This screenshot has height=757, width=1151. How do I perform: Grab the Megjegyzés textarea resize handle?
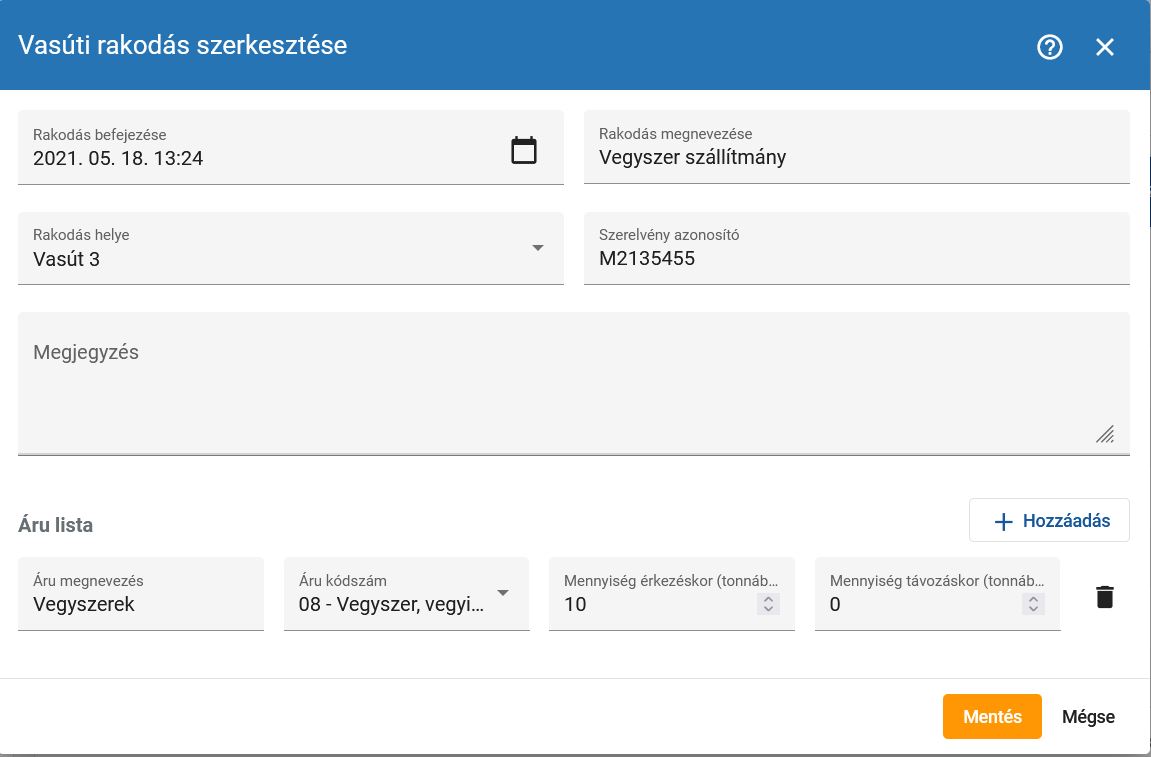[x=1105, y=434]
